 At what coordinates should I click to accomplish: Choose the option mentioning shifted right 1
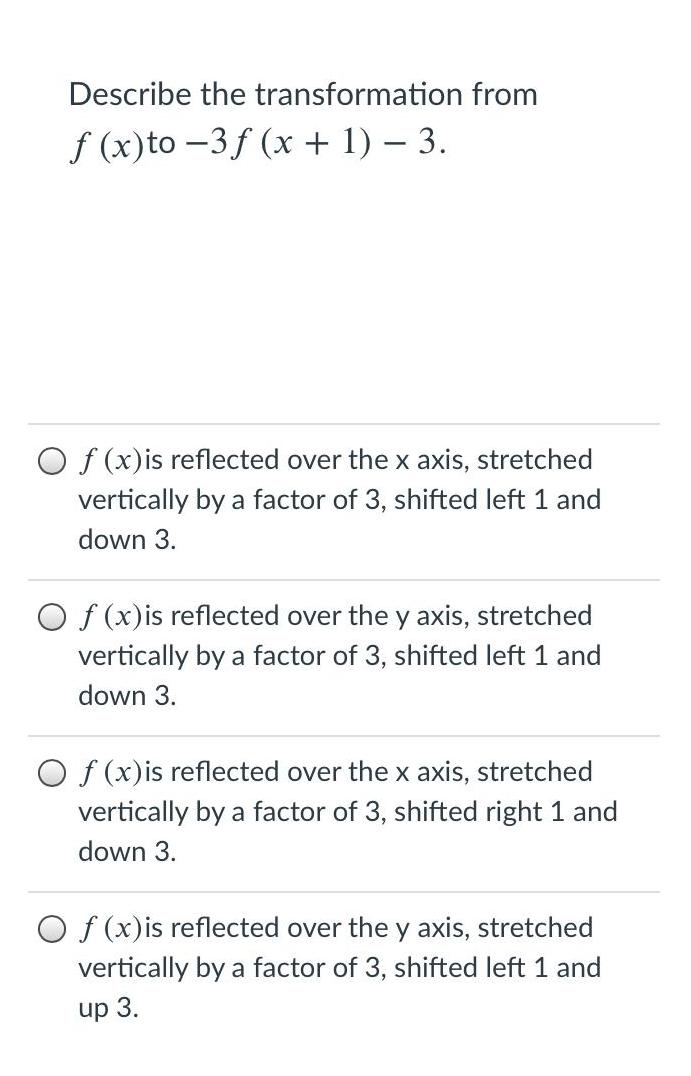[340, 811]
